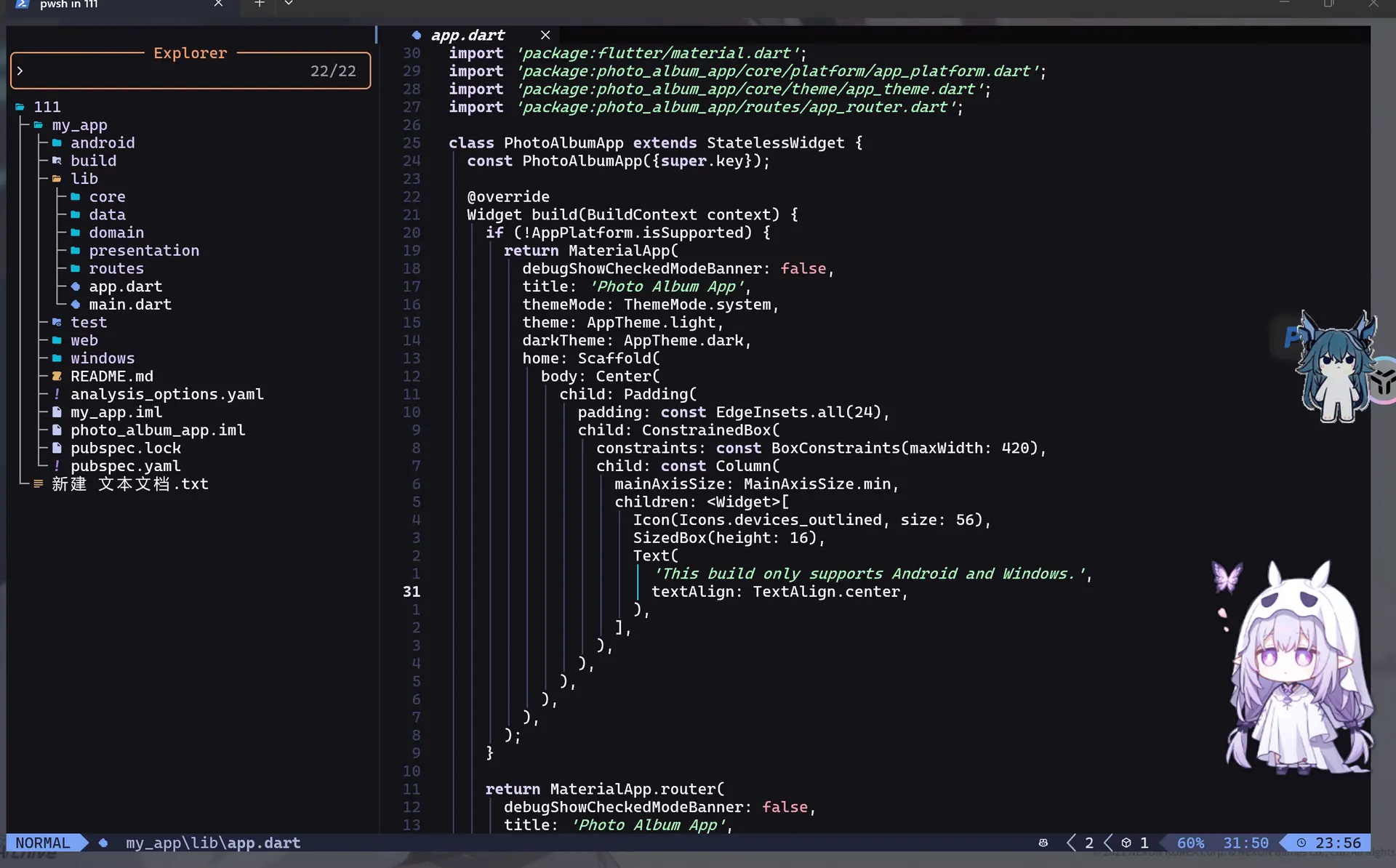Click the 'class PhotoAlbumApp extends StatelessWidget' line
Viewport: 1396px width, 868px height.
656,143
